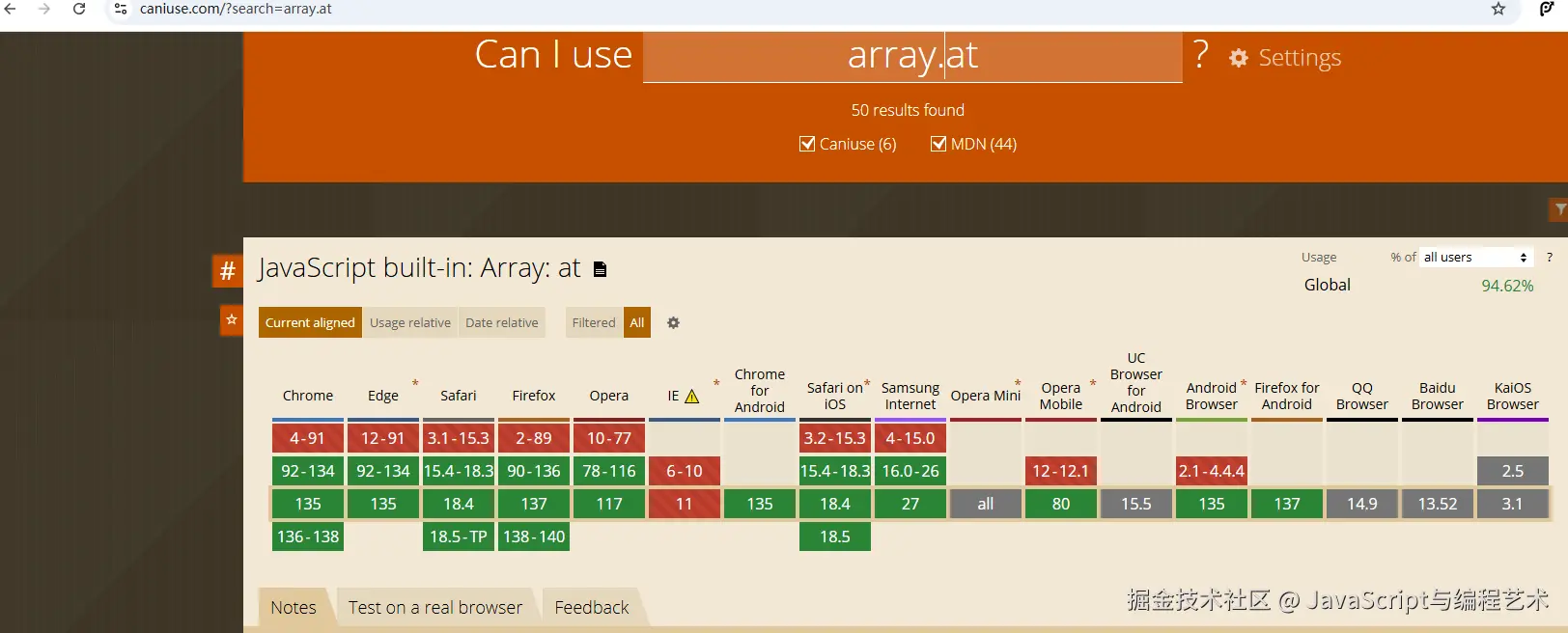The image size is (1568, 633).
Task: Click the KaiOS Browser column header
Action: point(1513,396)
